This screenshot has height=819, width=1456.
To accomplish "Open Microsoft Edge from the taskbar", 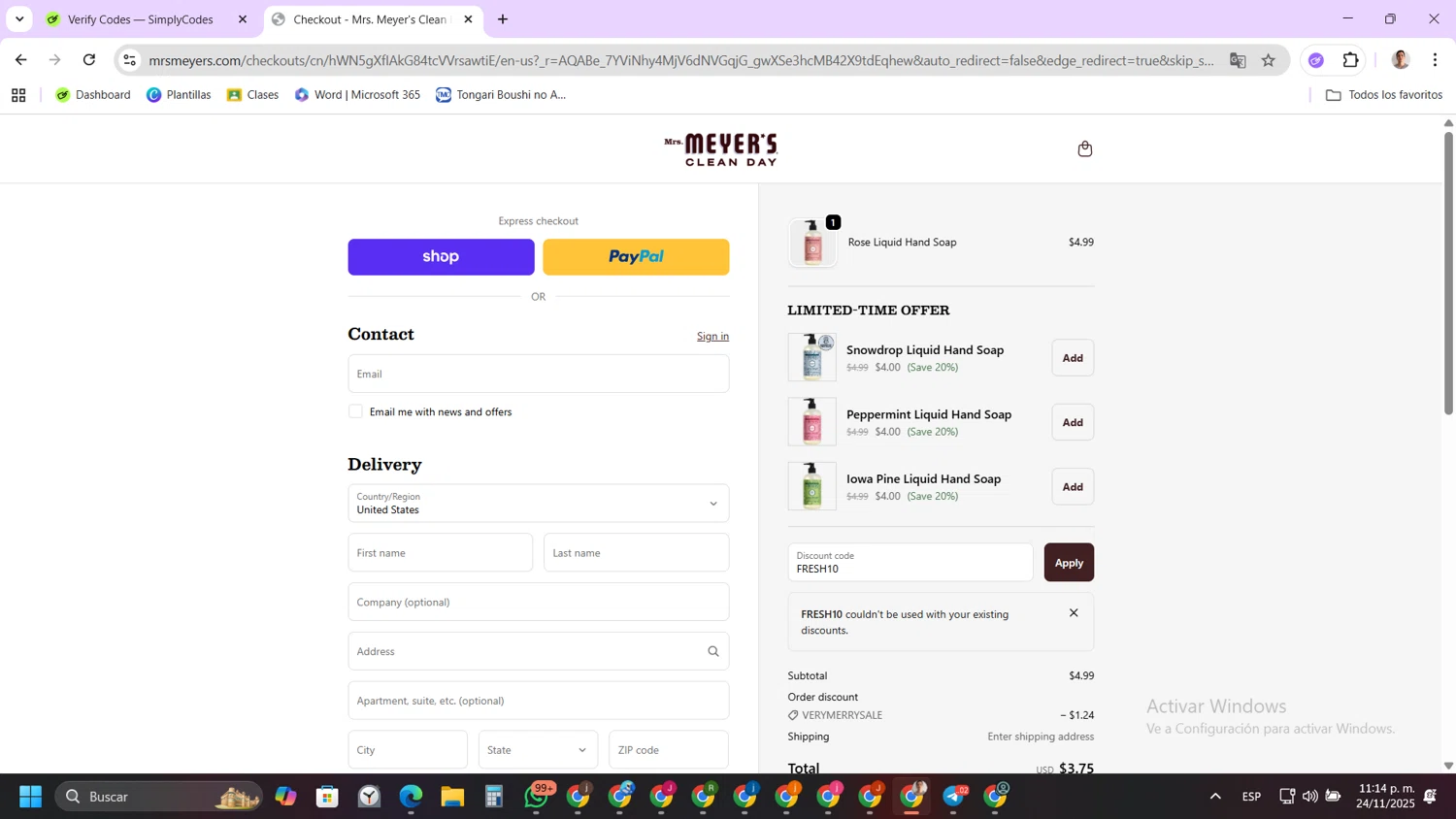I will [x=411, y=797].
